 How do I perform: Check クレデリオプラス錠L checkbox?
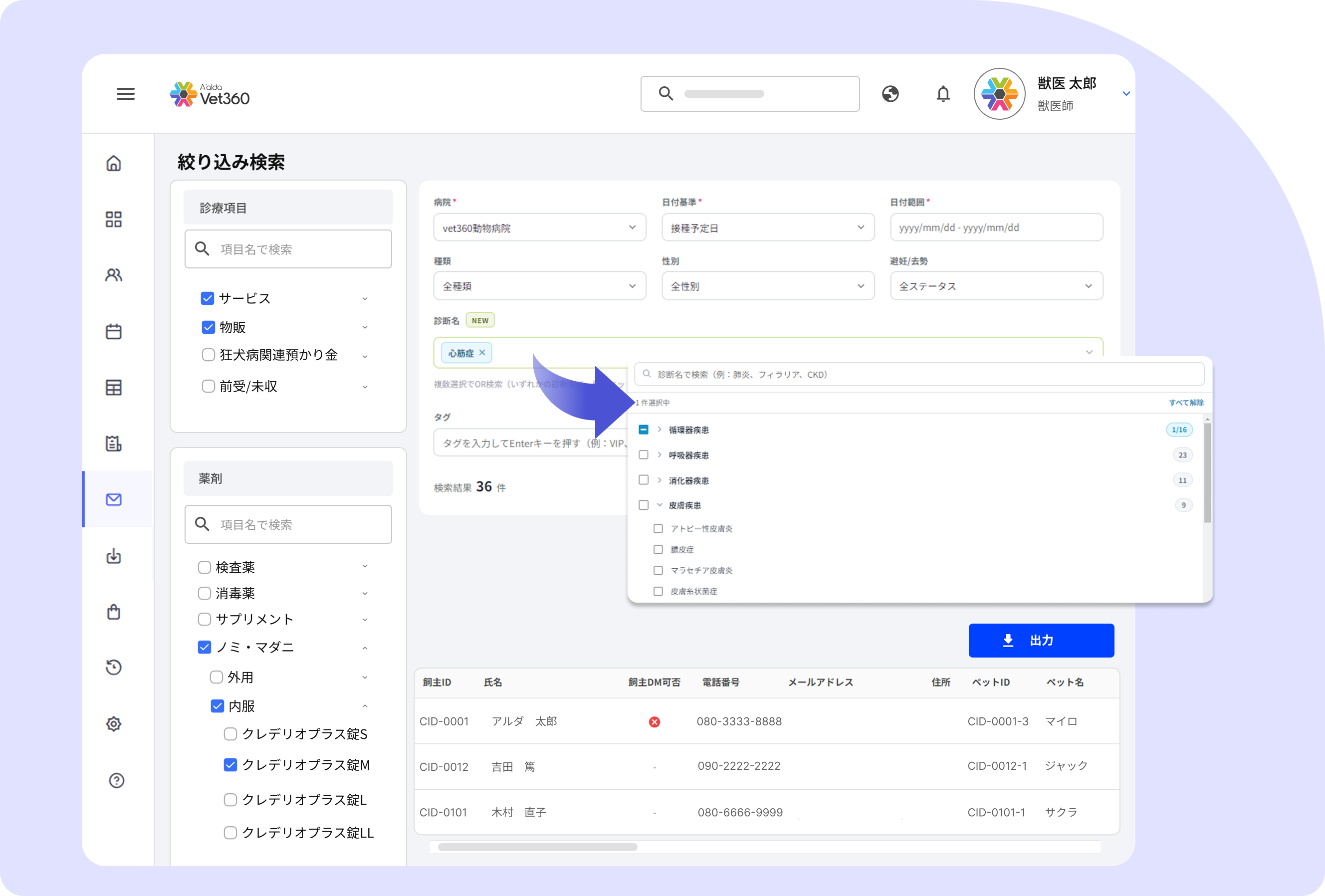pos(230,800)
